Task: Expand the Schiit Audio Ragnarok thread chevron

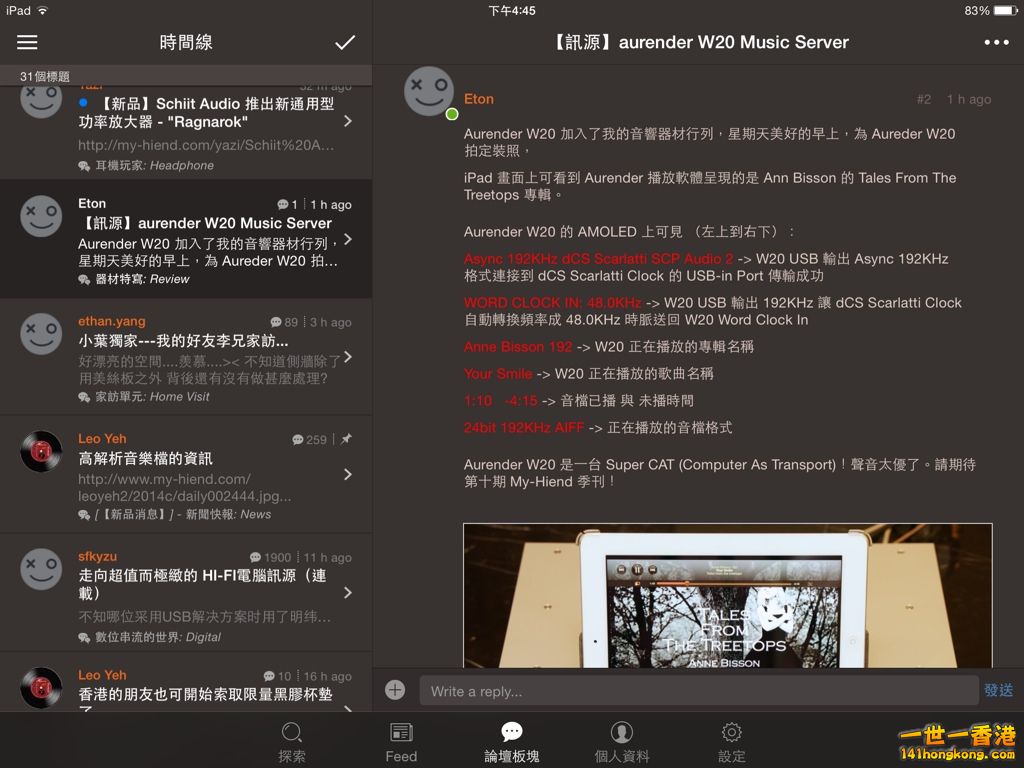Action: tap(347, 121)
